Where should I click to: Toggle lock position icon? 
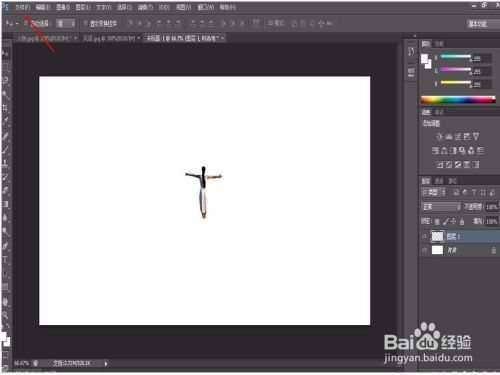[x=454, y=221]
